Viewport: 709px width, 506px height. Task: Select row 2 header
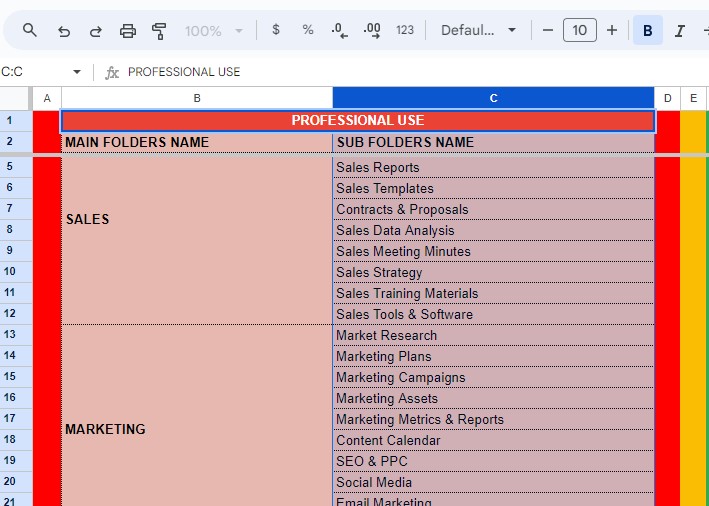pyautogui.click(x=16, y=142)
